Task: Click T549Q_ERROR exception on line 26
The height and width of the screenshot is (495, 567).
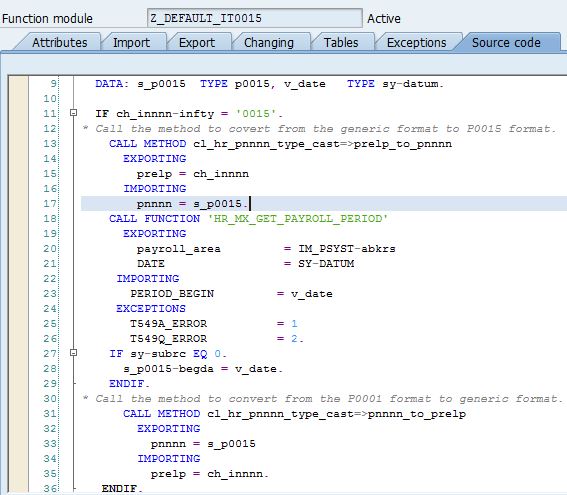Action: [169, 339]
